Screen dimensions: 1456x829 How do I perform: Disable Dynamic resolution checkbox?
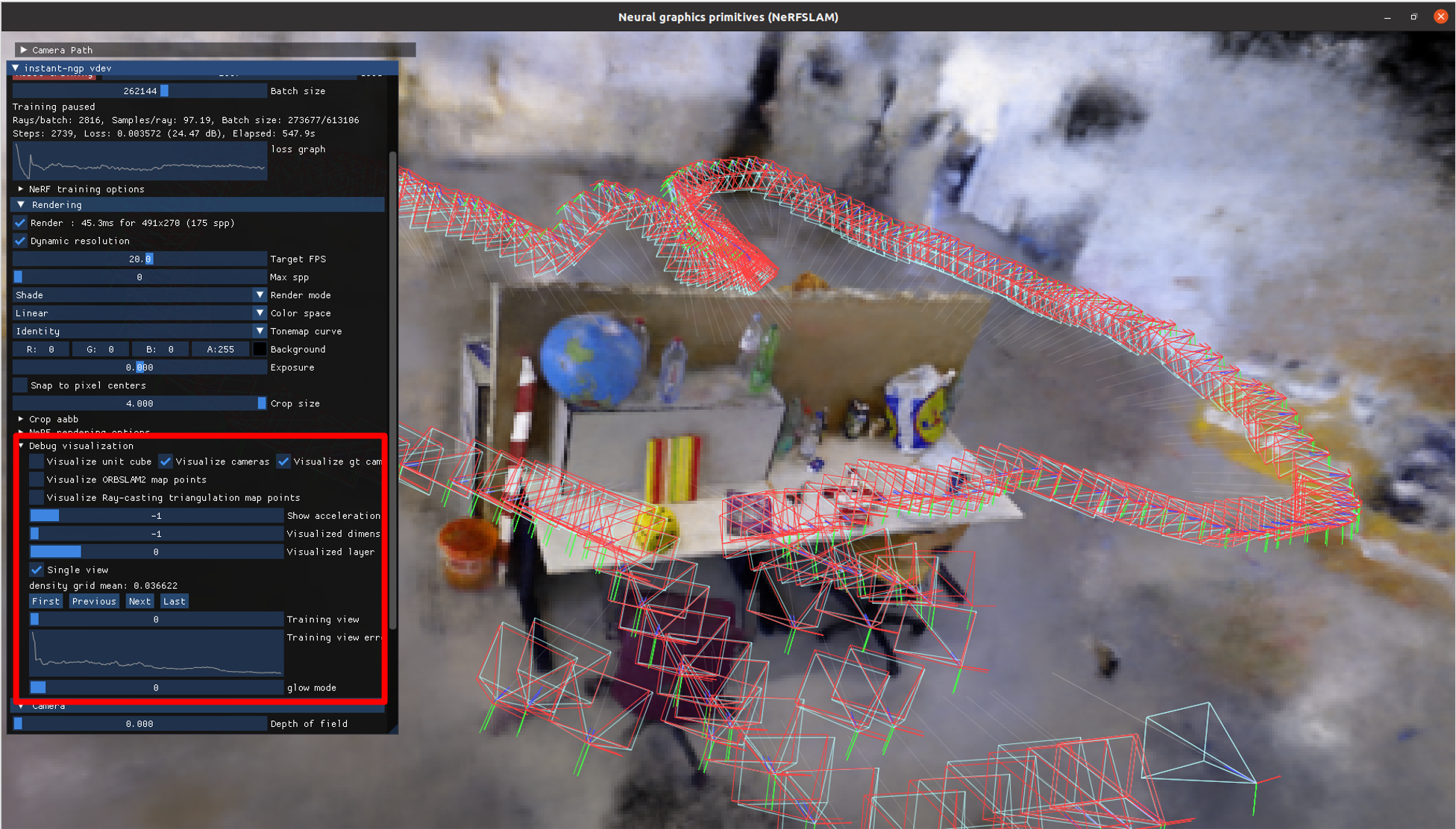click(x=20, y=241)
